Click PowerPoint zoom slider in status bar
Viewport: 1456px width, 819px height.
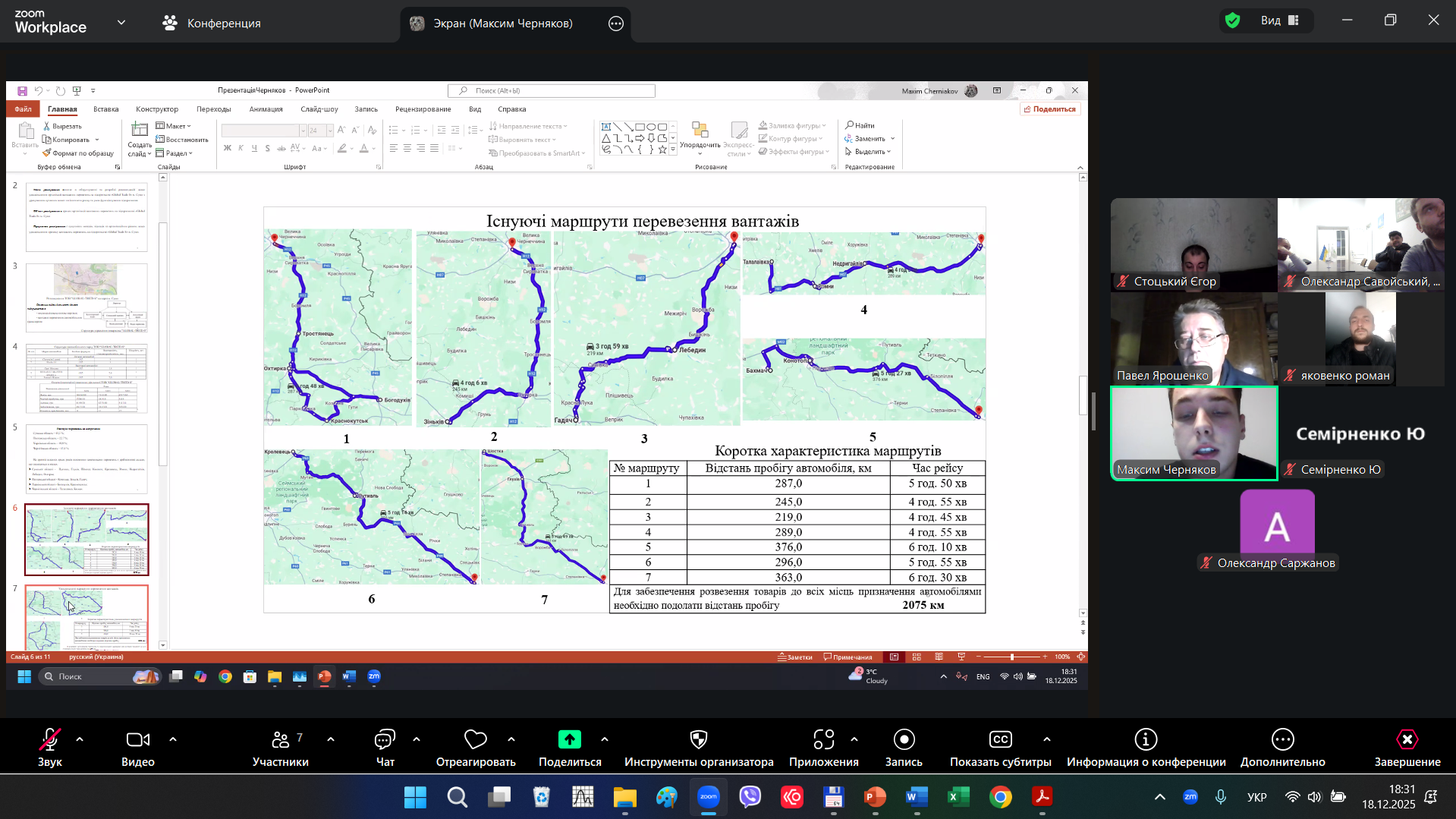pyautogui.click(x=1011, y=657)
